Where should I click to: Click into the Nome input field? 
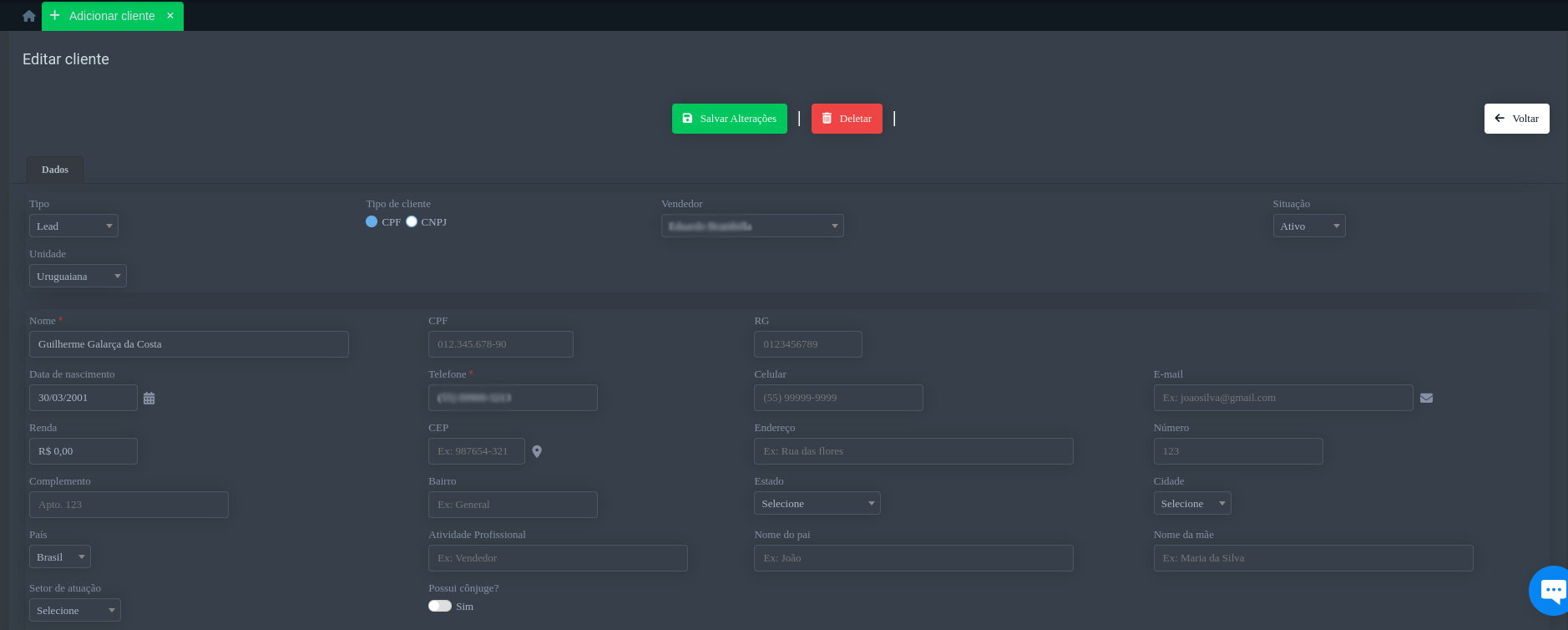189,344
